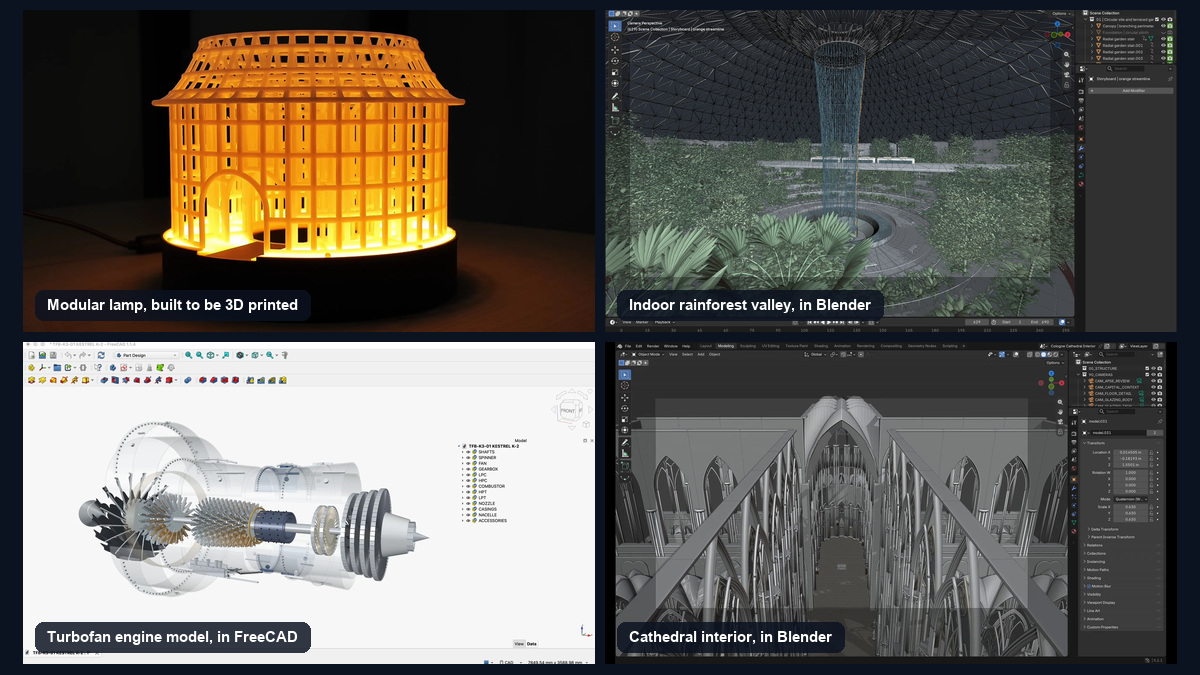Toggle camera view icon in cathedral viewport
The height and width of the screenshot is (675, 1200).
(x=1060, y=422)
